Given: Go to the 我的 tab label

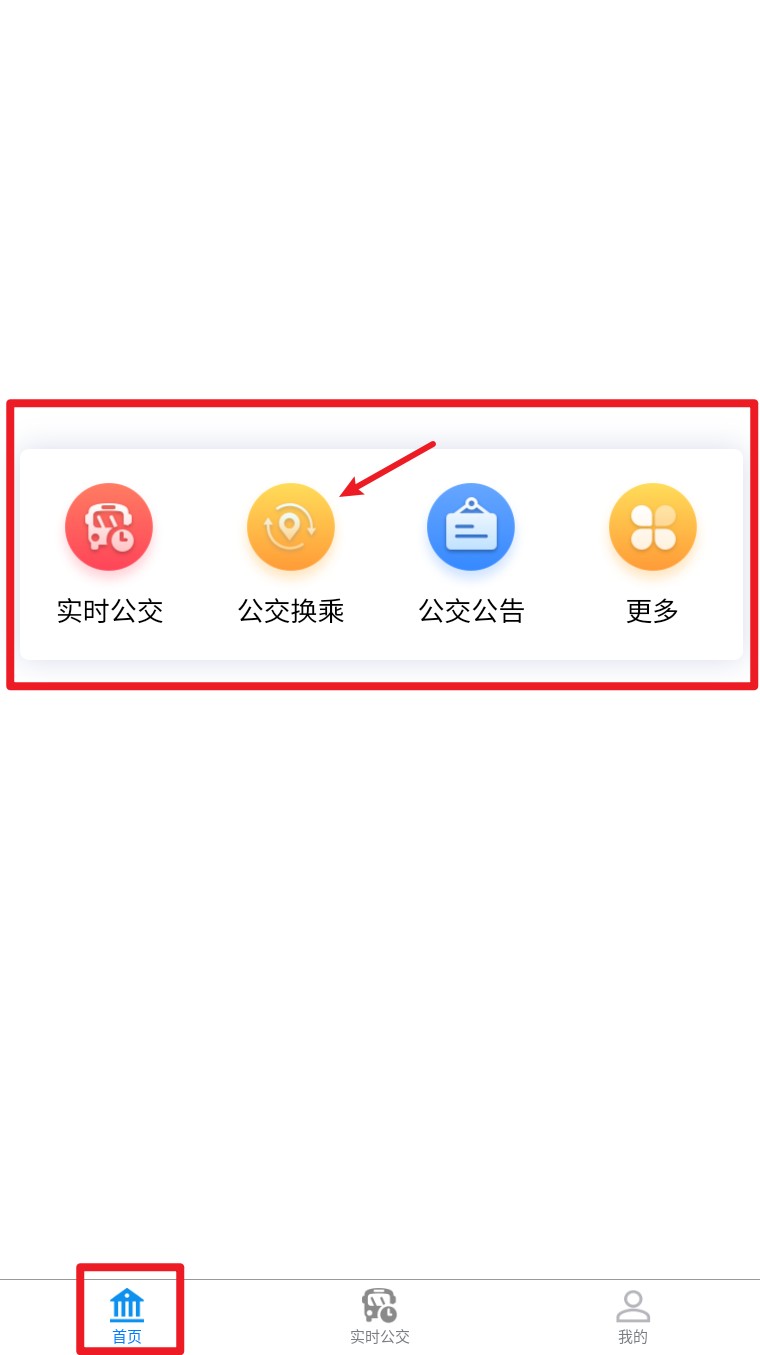Looking at the screenshot, I should point(633,1337).
